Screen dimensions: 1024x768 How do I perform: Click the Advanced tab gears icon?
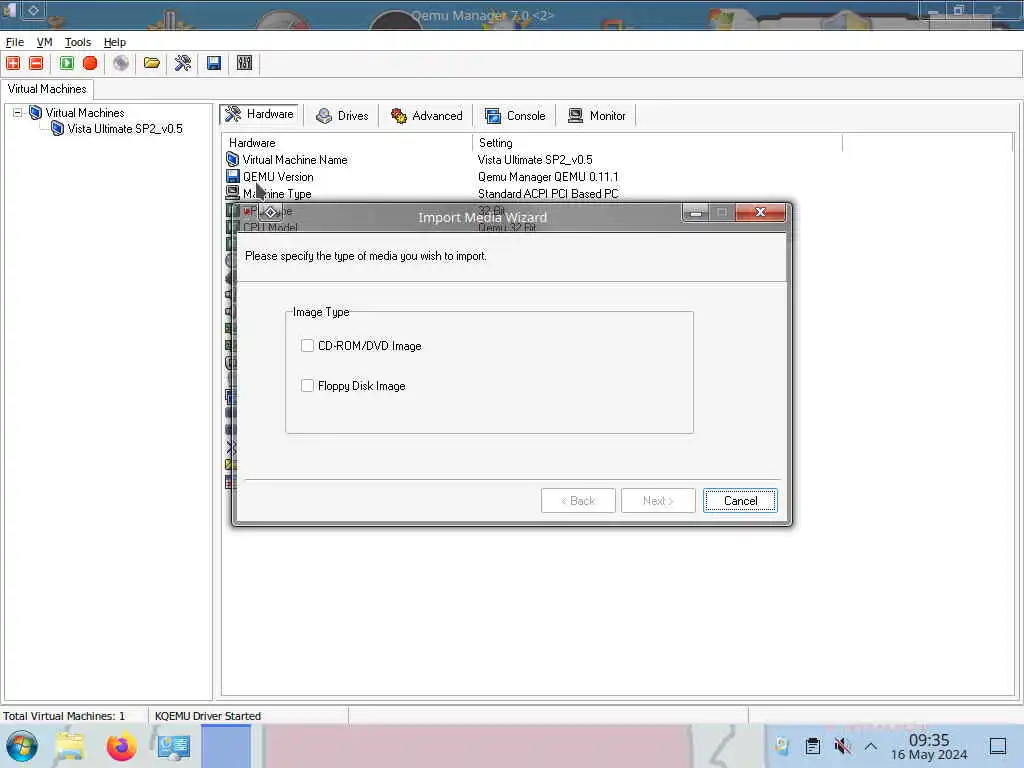(x=398, y=116)
